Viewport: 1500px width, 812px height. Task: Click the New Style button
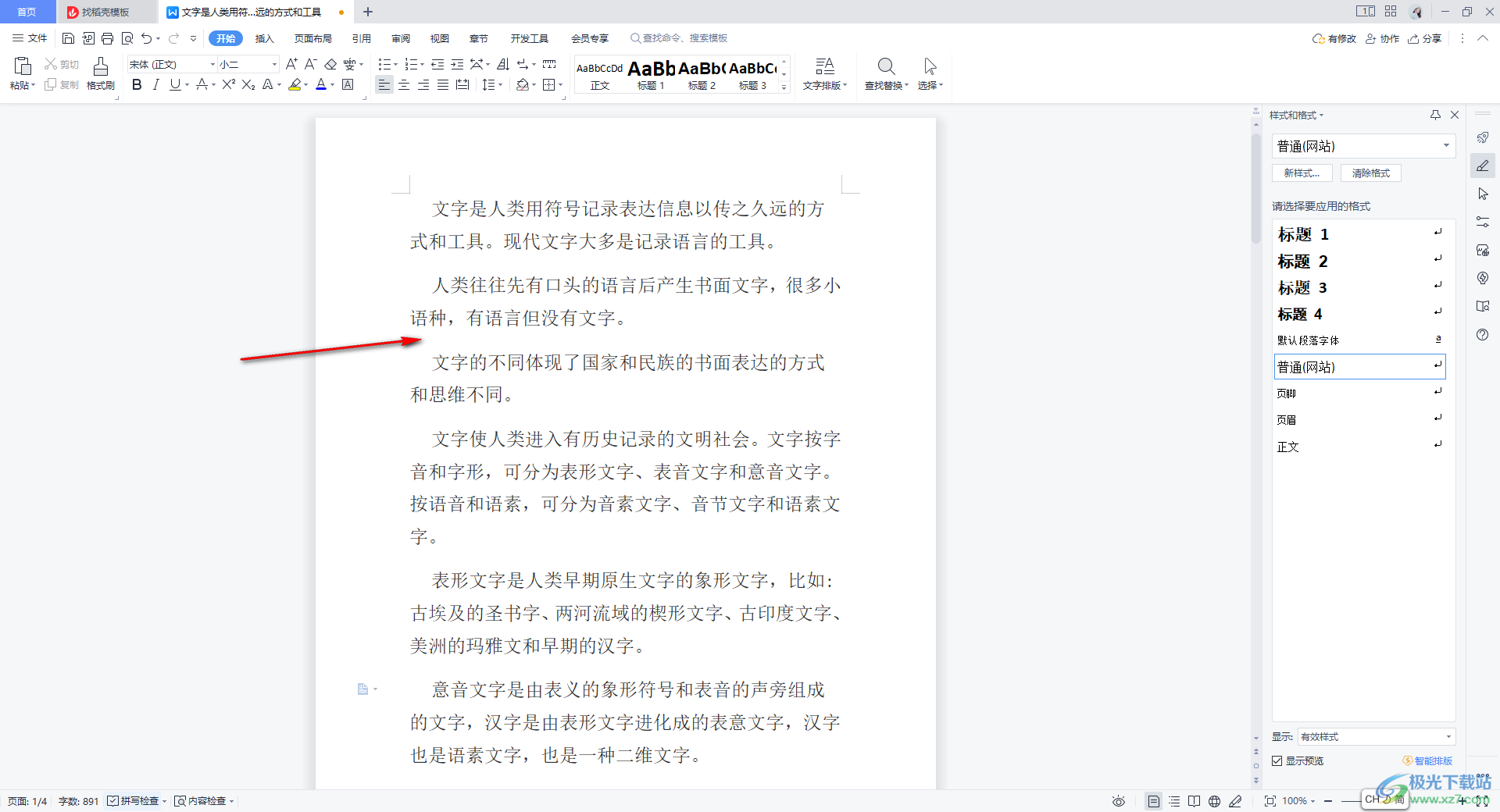(1302, 173)
